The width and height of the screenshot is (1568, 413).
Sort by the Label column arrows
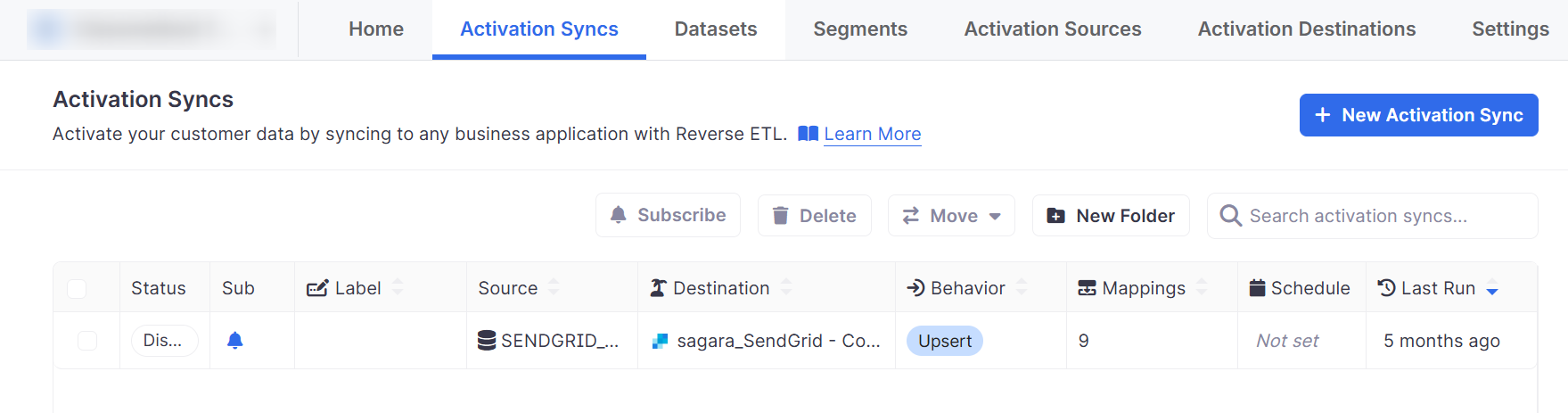pos(398,287)
